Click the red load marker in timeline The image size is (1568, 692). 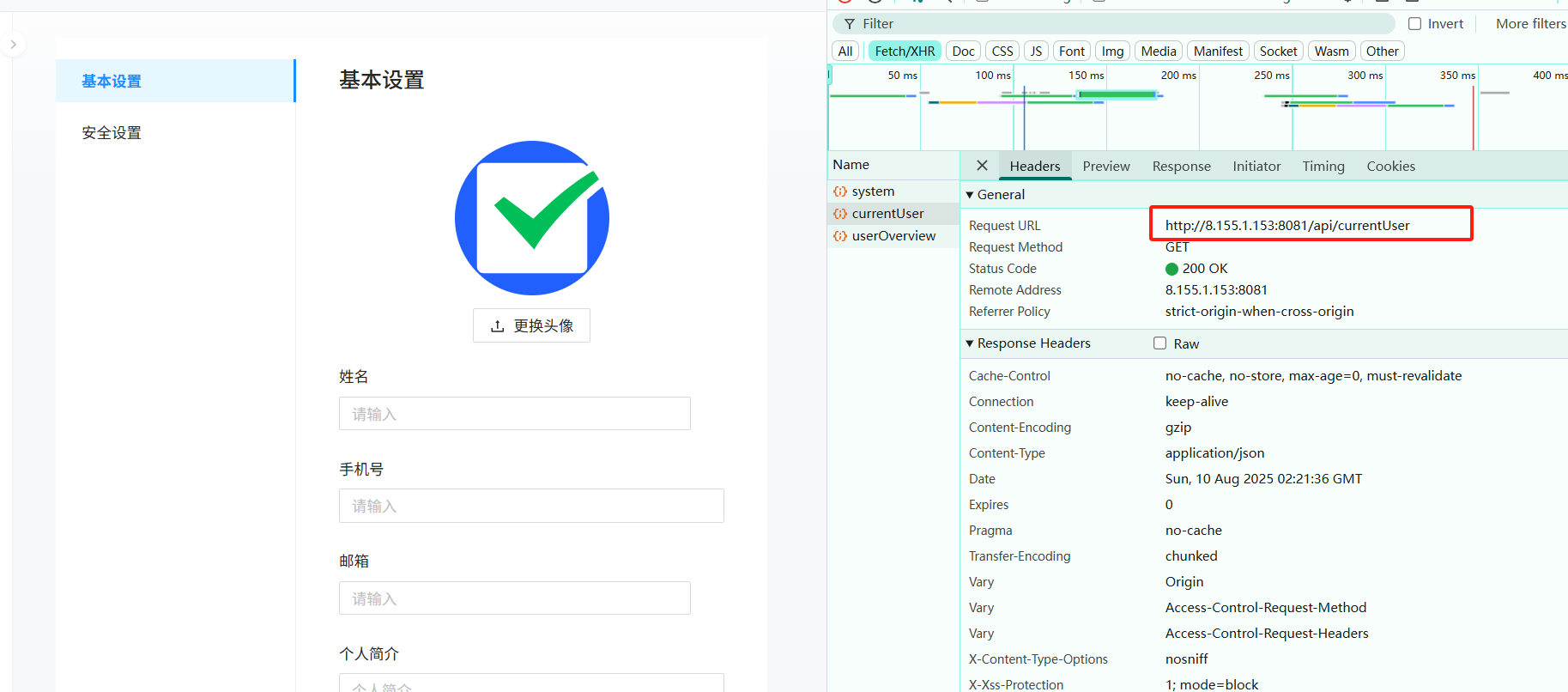[x=1474, y=118]
